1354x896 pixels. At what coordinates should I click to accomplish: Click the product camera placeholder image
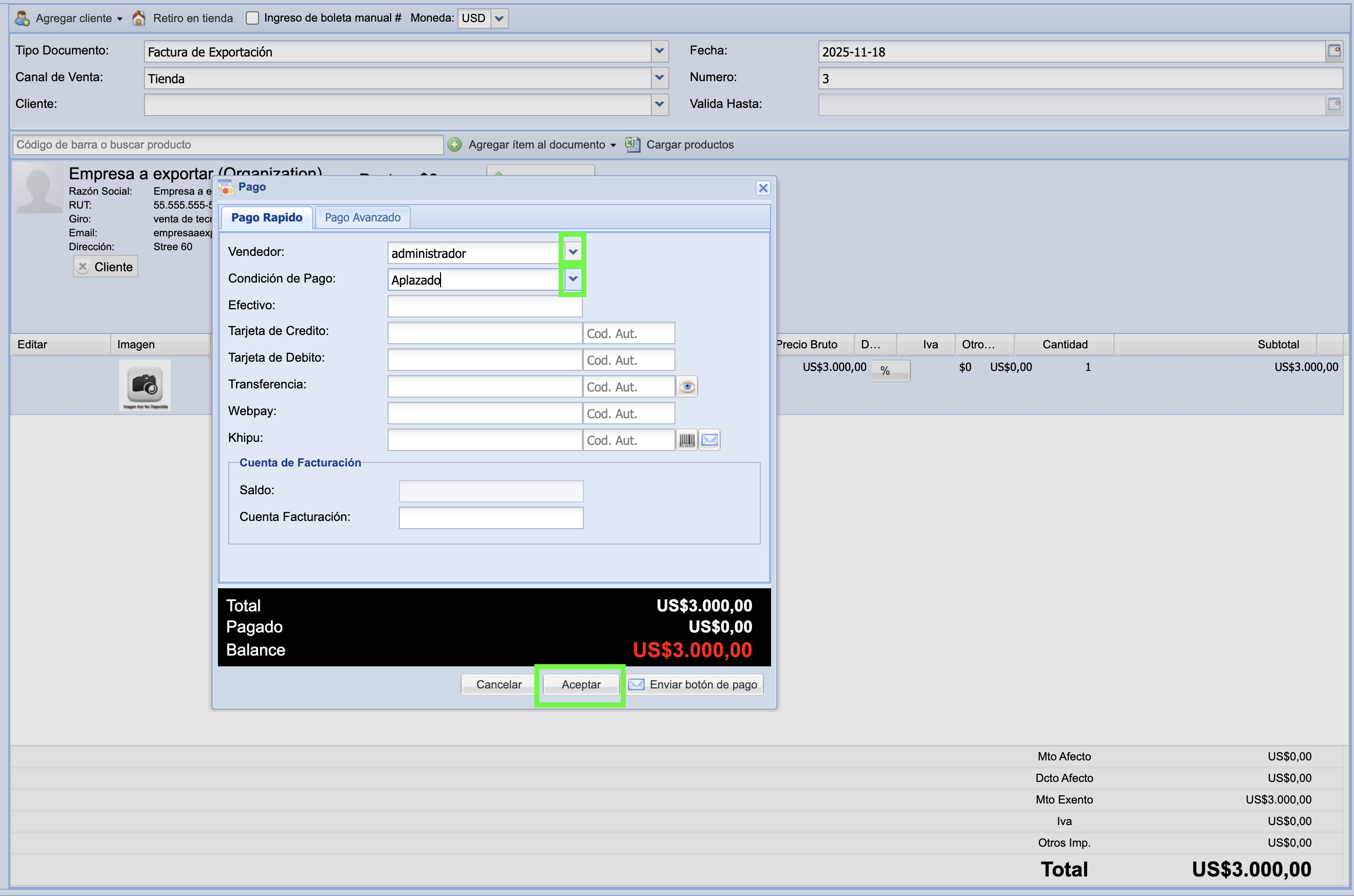click(144, 385)
